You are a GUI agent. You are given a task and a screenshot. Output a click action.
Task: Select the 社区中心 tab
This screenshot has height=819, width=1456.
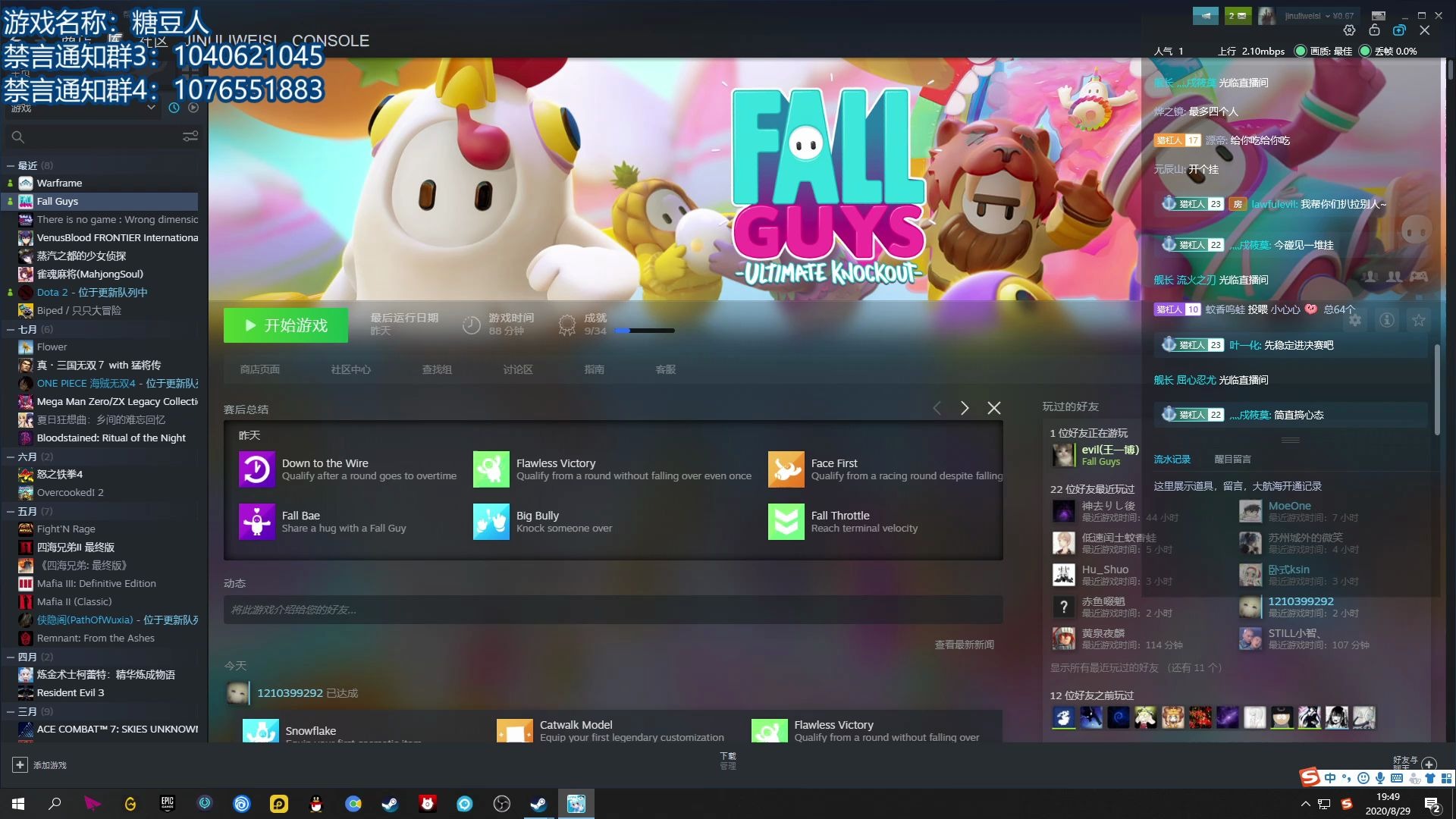coord(352,369)
